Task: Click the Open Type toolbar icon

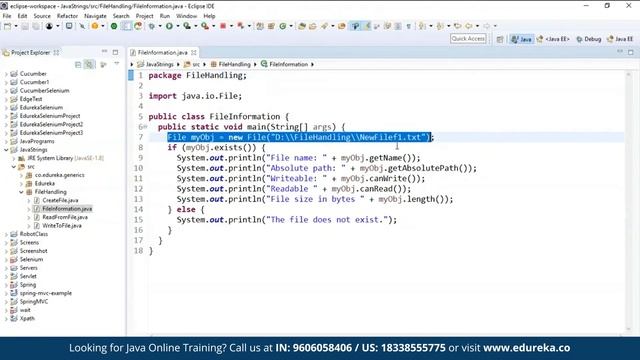Action: click(302, 26)
